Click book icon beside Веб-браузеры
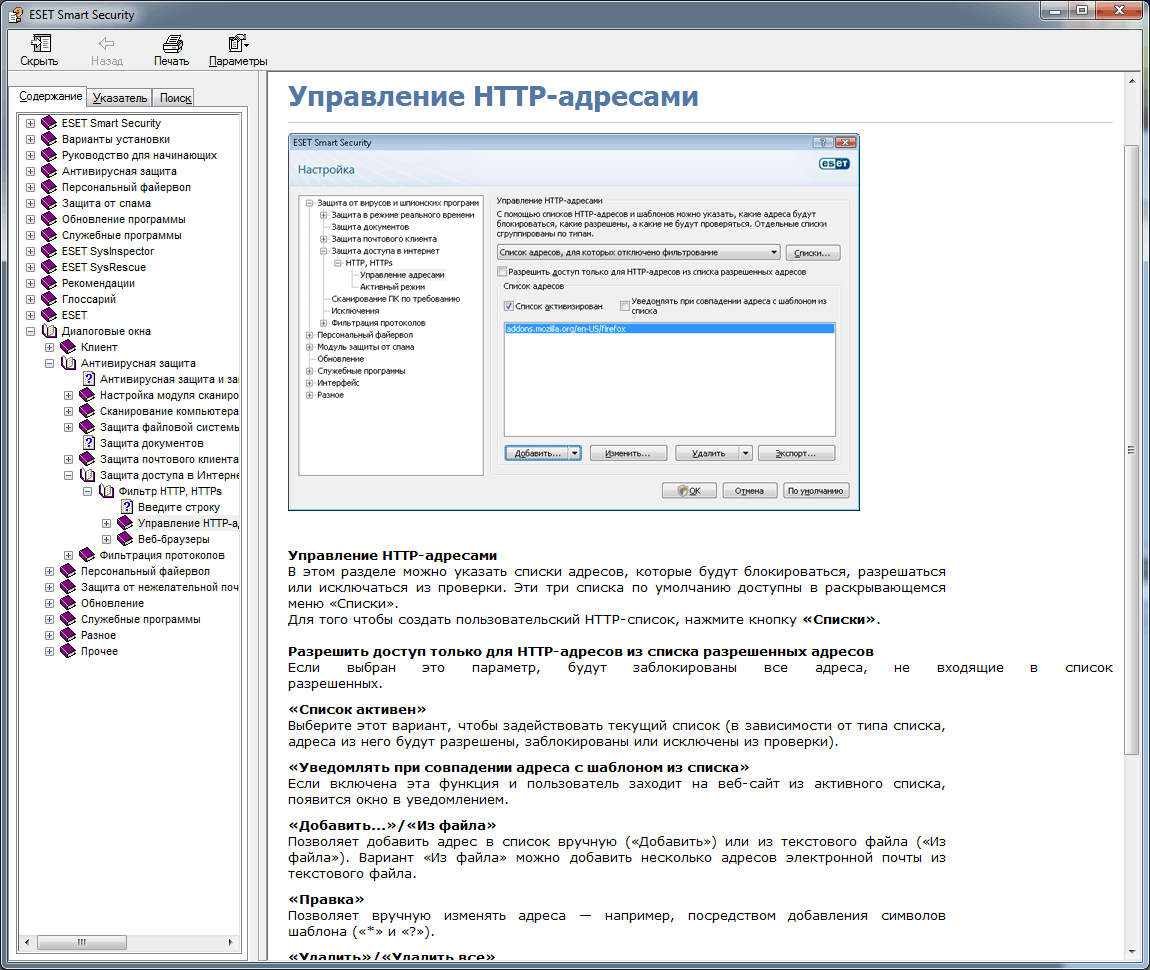This screenshot has width=1150, height=970. click(x=125, y=539)
